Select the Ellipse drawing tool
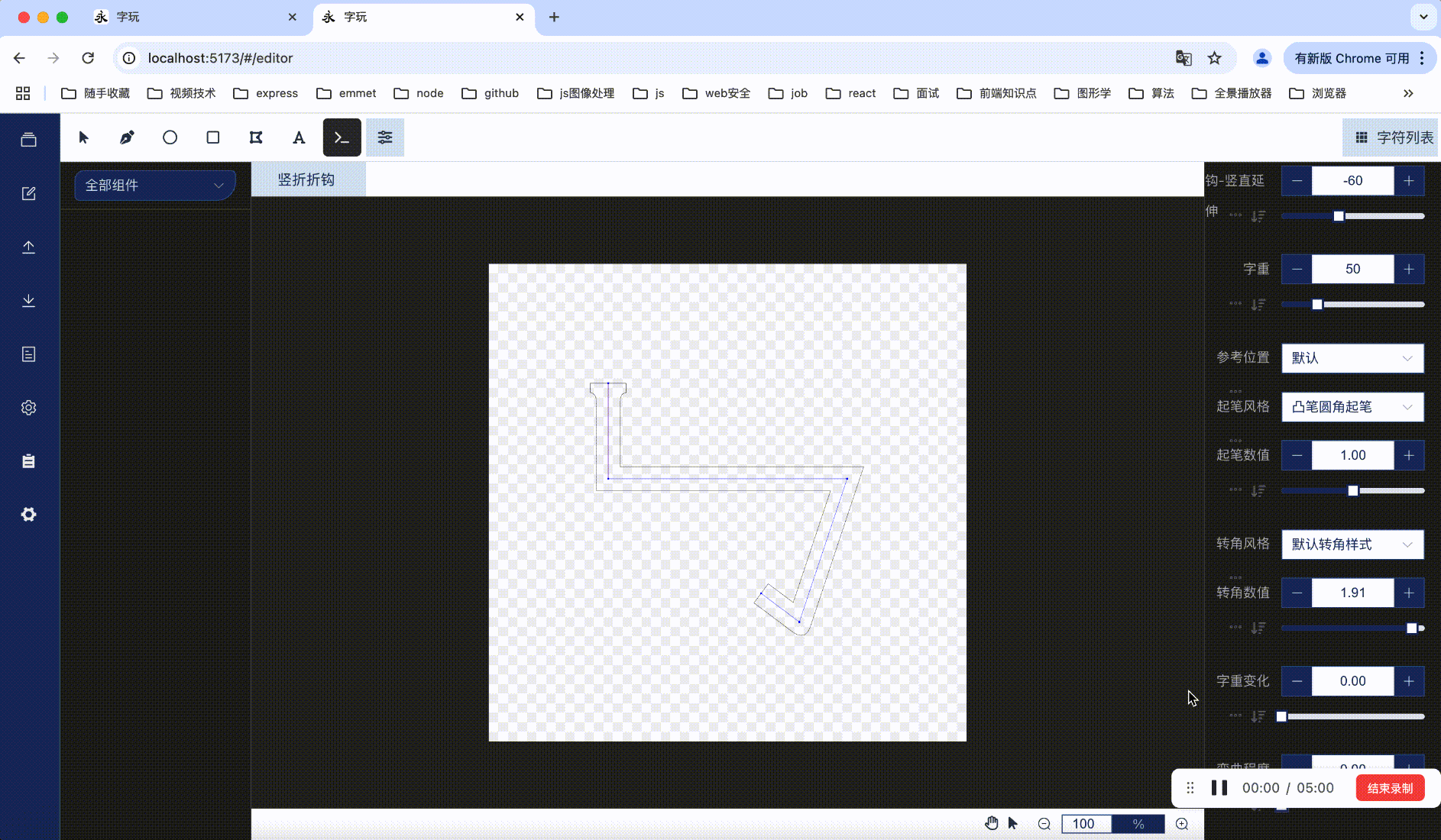The height and width of the screenshot is (840, 1441). click(170, 137)
